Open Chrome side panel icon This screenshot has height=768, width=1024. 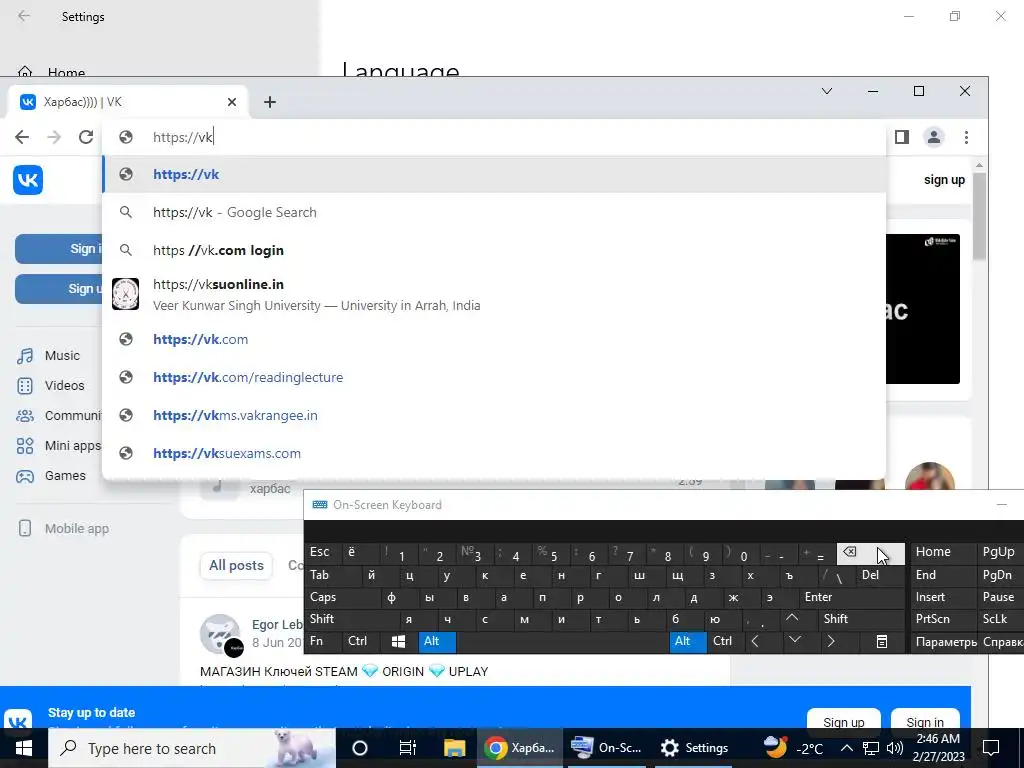click(902, 137)
